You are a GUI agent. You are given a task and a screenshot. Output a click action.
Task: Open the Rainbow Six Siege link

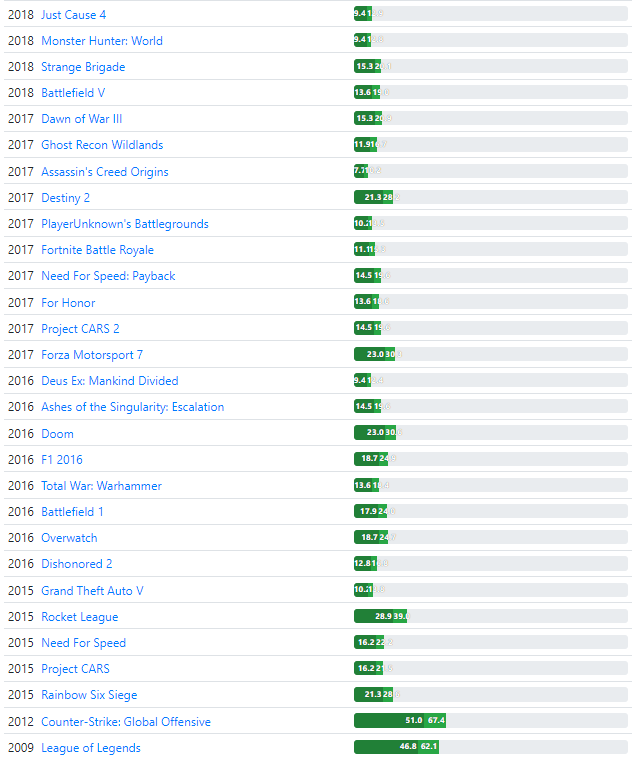(89, 695)
